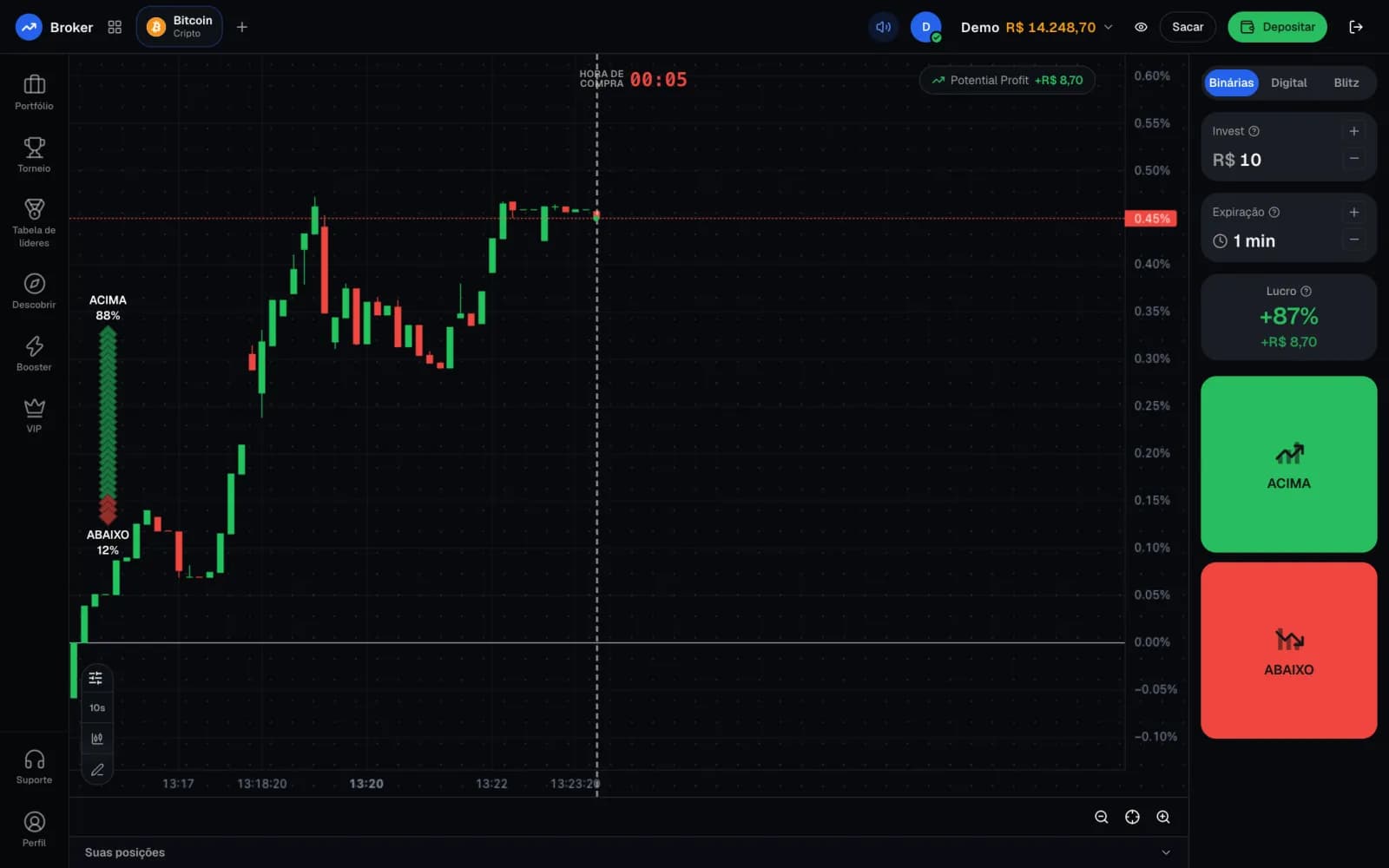Add a new asset tab with plus
1389x868 pixels.
tap(242, 27)
